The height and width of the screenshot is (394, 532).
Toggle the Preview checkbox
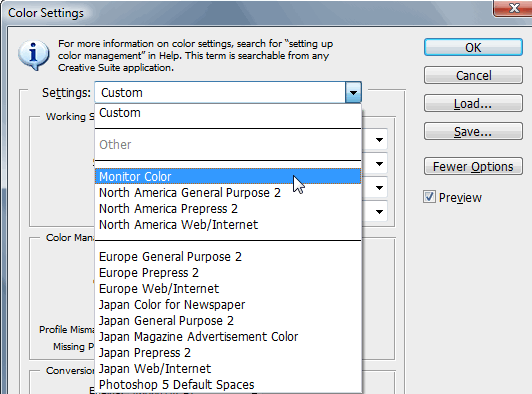429,197
